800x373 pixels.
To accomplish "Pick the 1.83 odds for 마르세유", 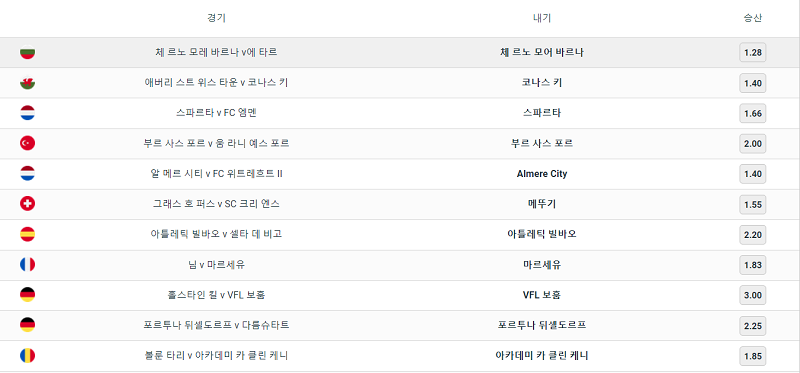I will (753, 265).
